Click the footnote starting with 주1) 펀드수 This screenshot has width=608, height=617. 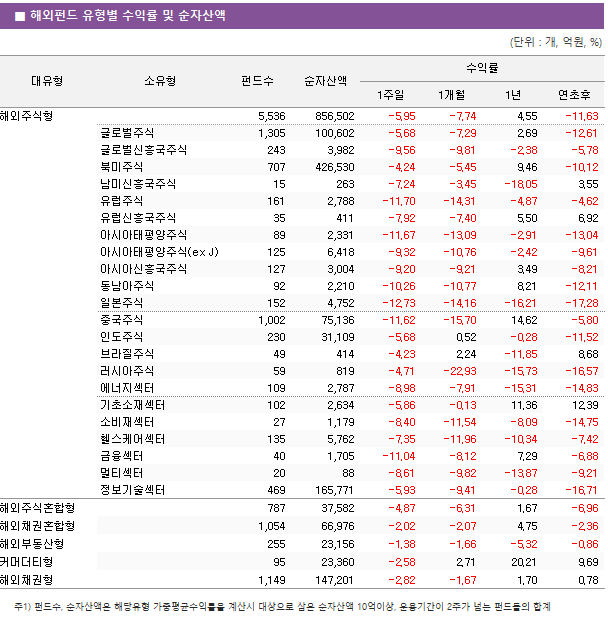pos(282,606)
